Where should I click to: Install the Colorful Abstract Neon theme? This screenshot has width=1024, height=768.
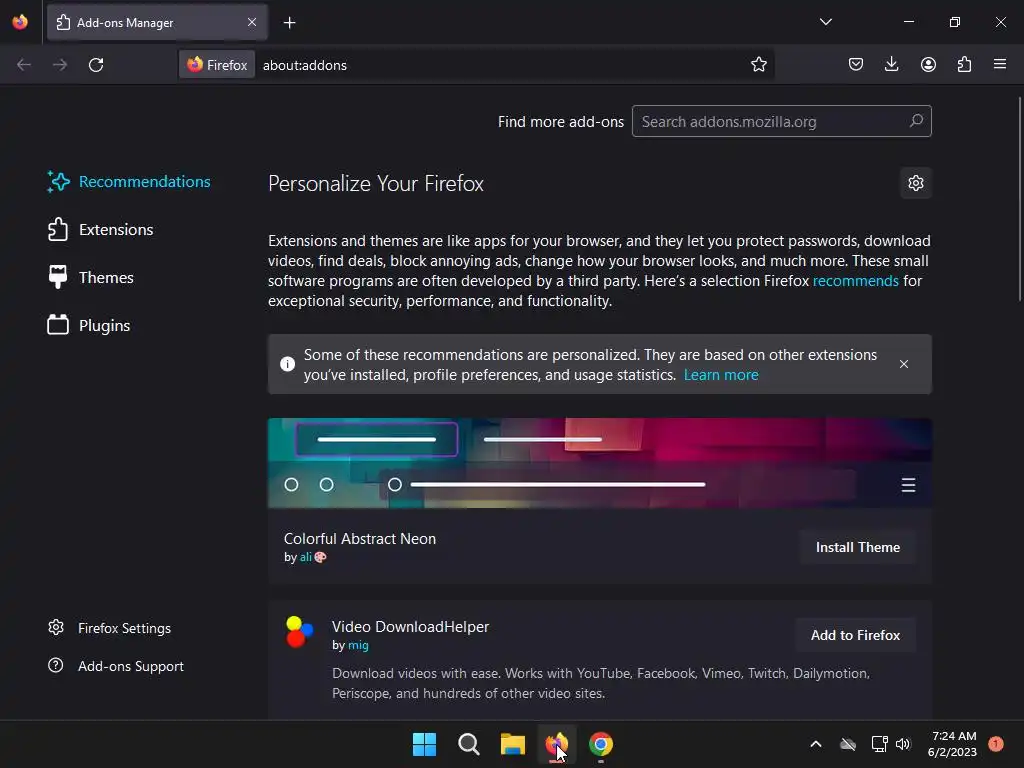click(x=857, y=547)
